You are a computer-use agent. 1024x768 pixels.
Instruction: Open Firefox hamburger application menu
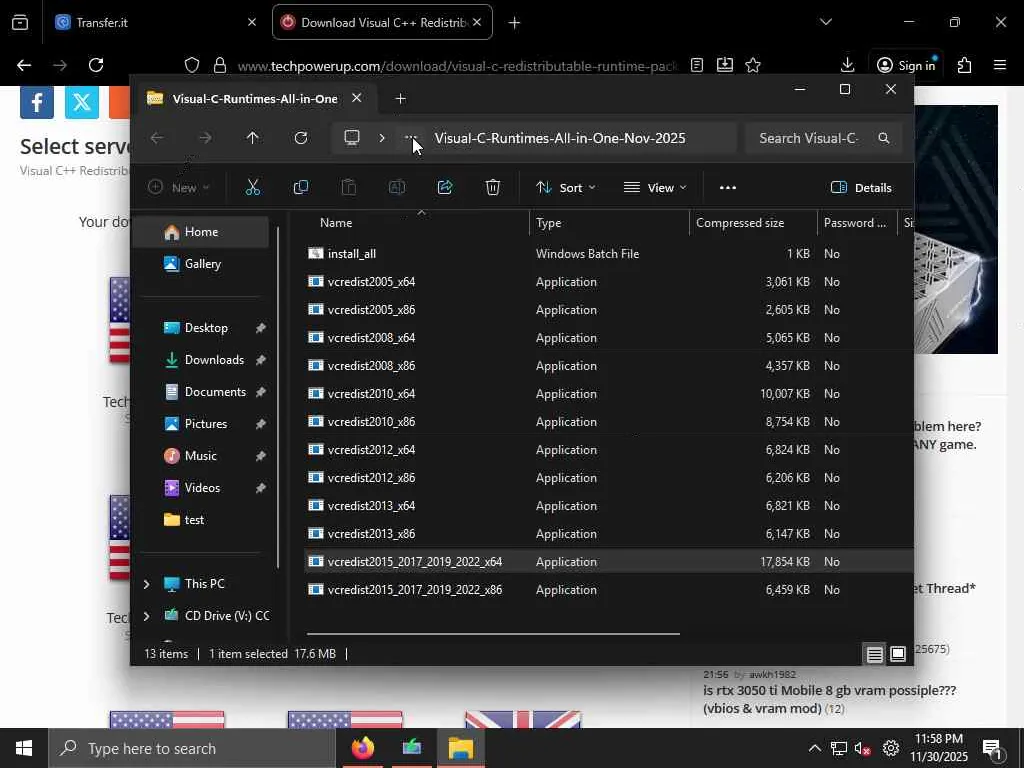1000,65
